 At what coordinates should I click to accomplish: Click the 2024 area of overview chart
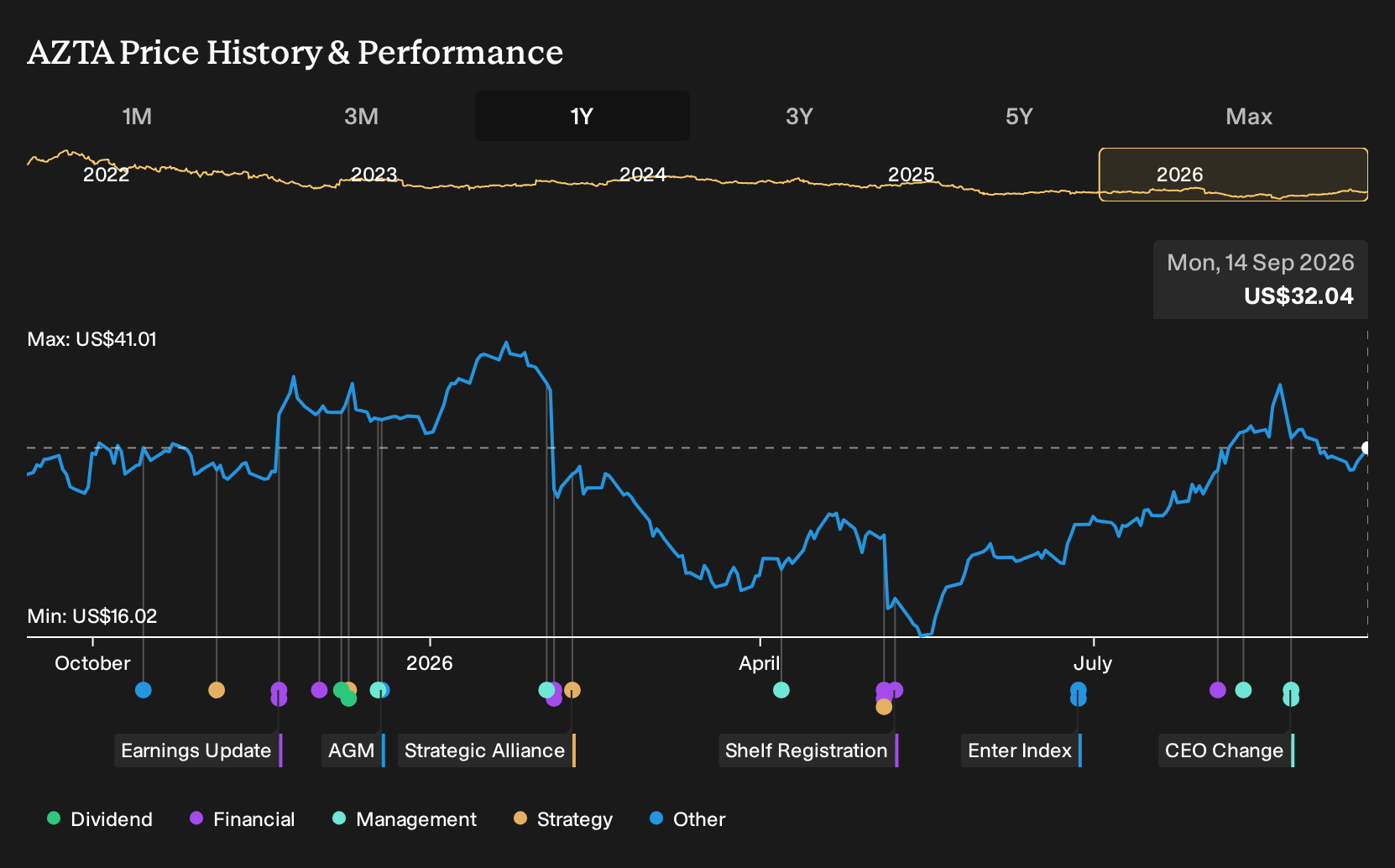(643, 175)
